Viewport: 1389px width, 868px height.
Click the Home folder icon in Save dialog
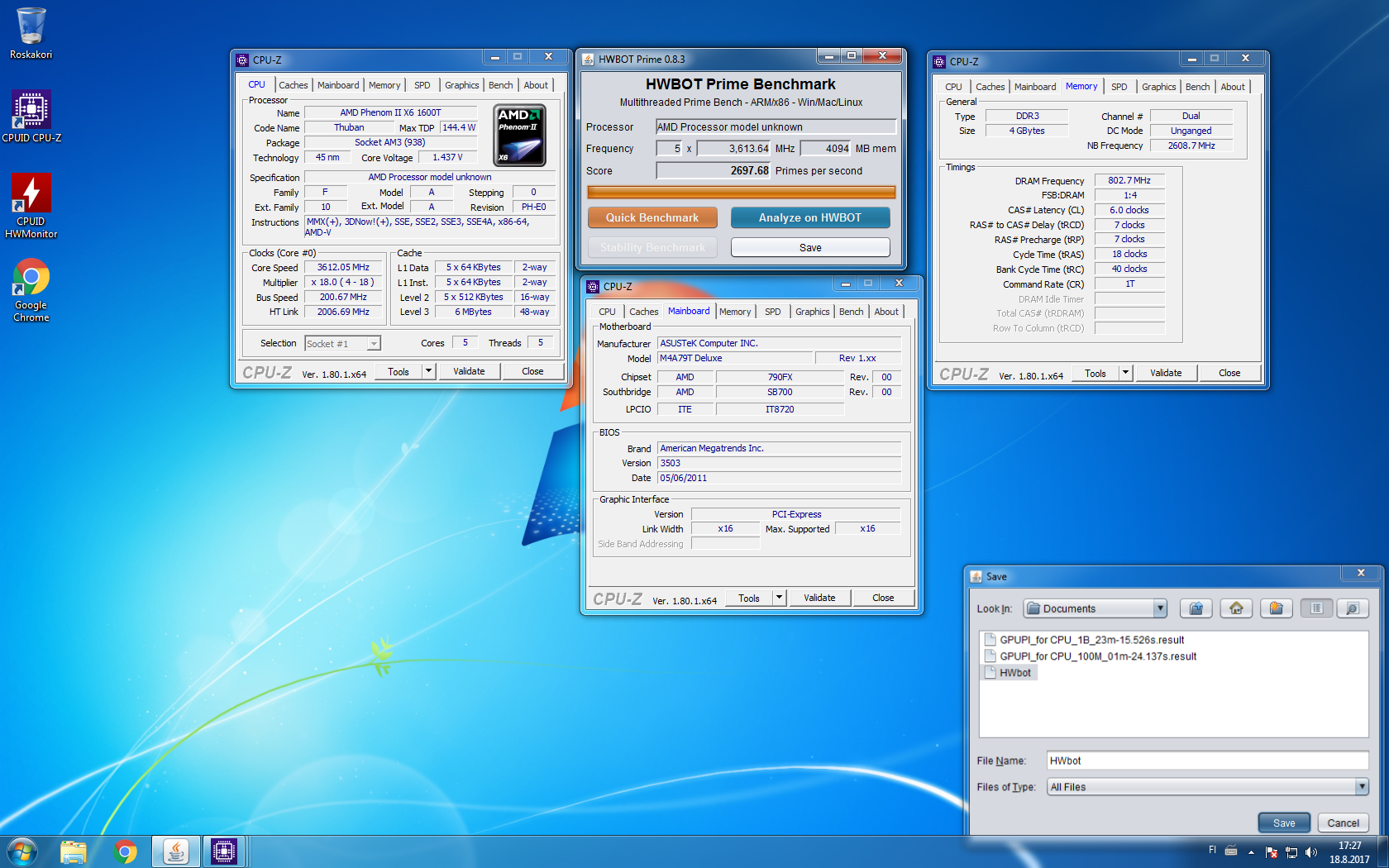1236,608
